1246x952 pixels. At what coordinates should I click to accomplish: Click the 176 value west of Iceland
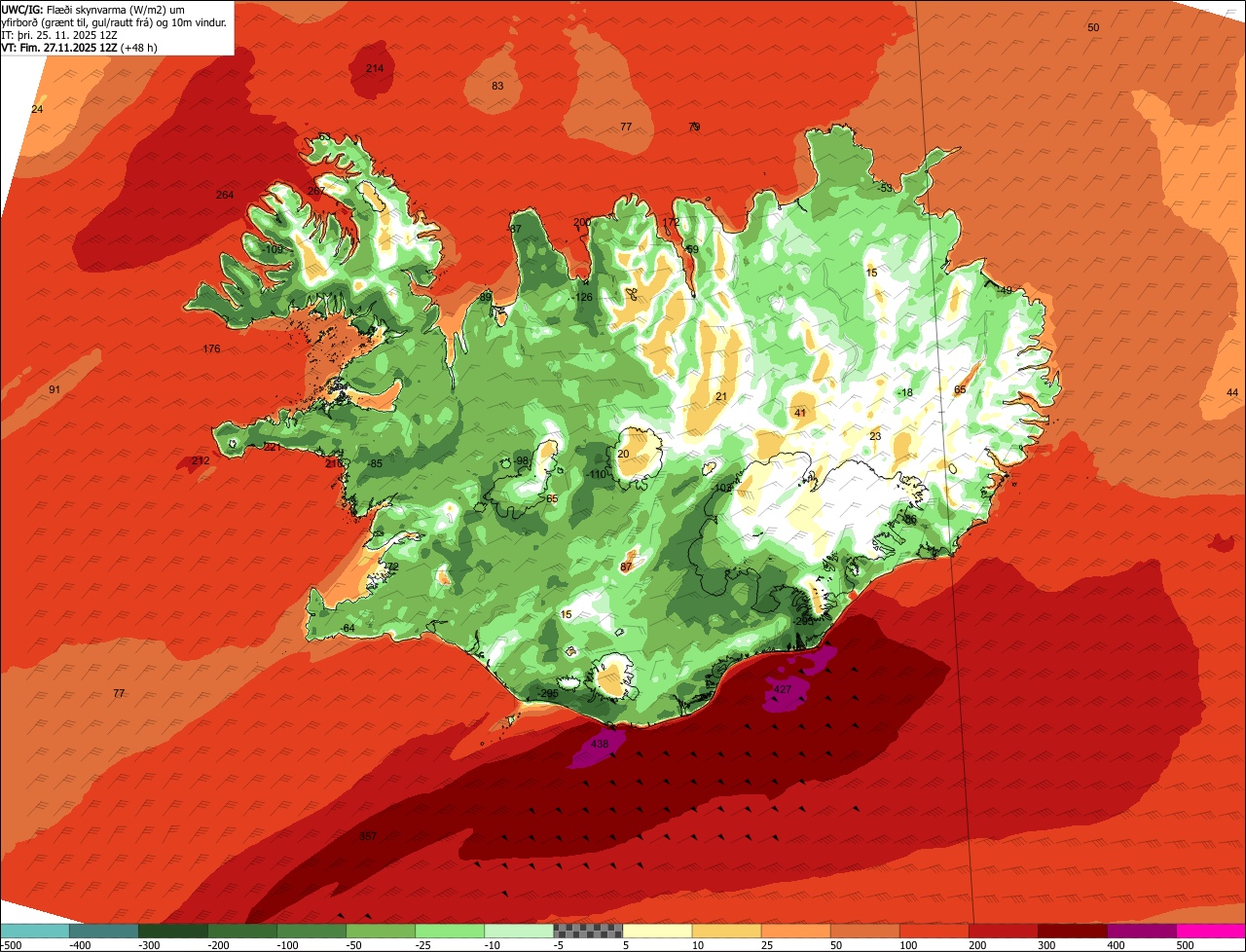click(x=211, y=348)
